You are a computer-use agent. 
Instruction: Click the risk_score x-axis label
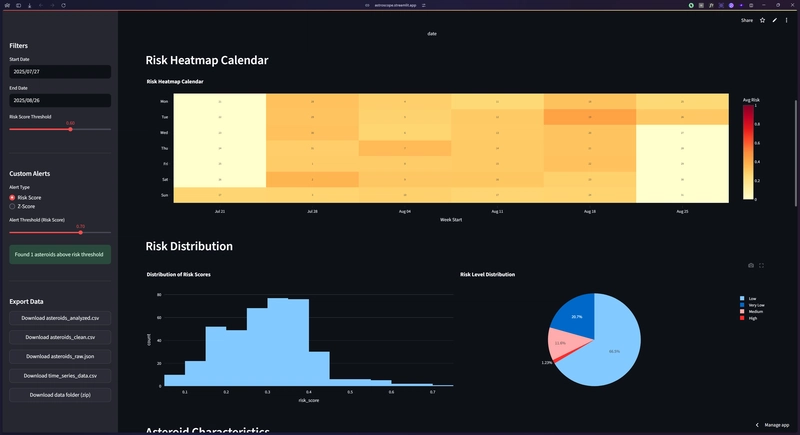pos(309,400)
